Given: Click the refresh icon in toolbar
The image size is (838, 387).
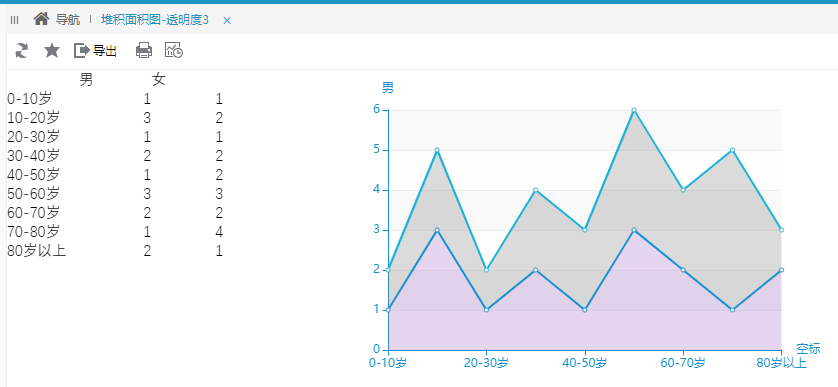Looking at the screenshot, I should pyautogui.click(x=21, y=51).
